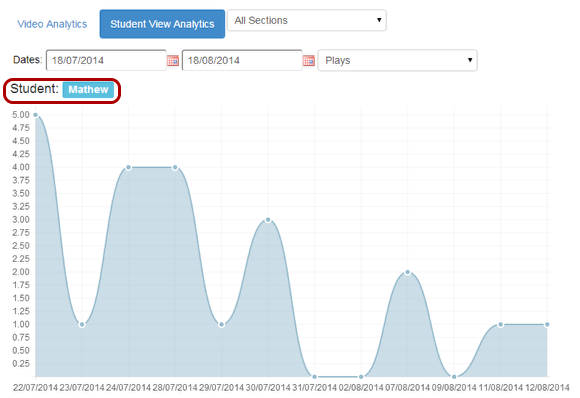Click the 30/07/2014 x-axis label
This screenshot has width=580, height=398.
coord(268,388)
